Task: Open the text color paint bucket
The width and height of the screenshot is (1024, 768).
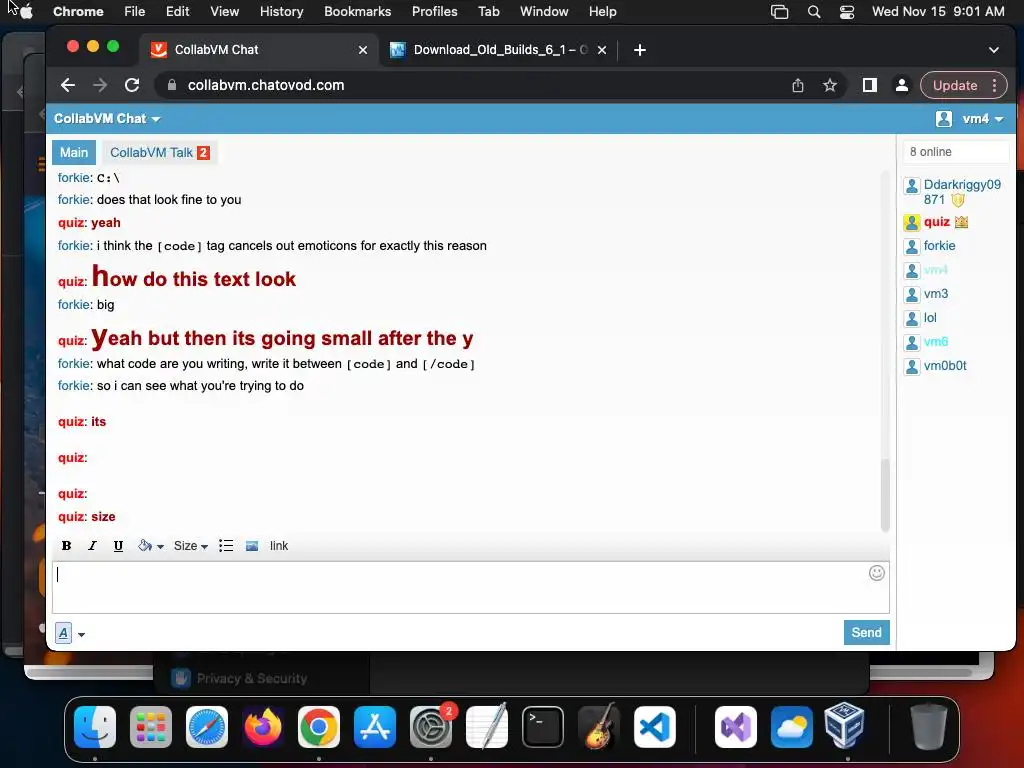Action: pyautogui.click(x=150, y=546)
